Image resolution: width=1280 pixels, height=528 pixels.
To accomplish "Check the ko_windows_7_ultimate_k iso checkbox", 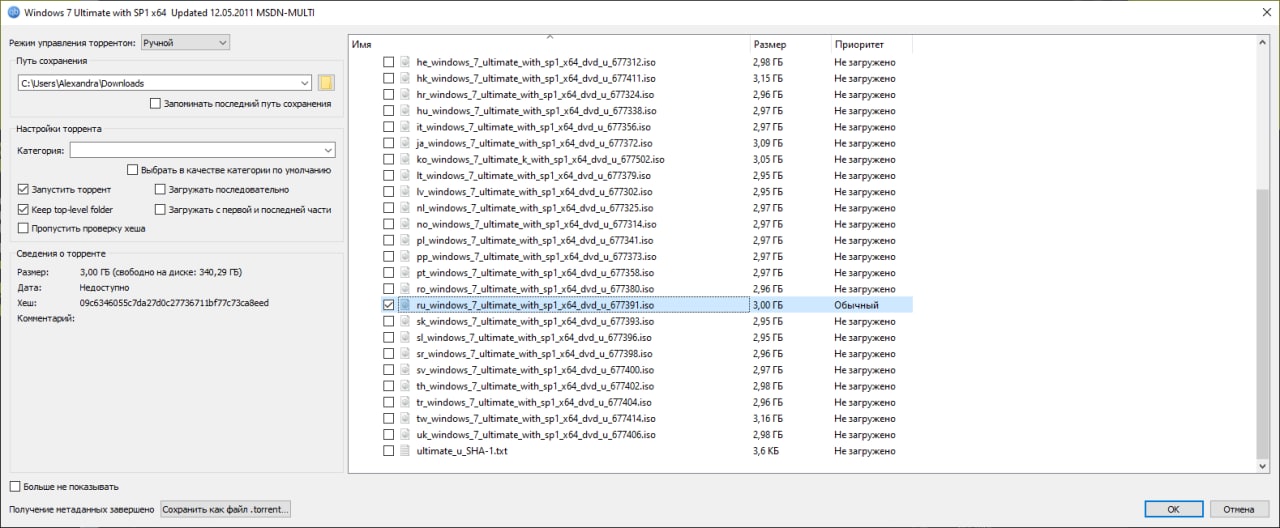I will coord(389,159).
